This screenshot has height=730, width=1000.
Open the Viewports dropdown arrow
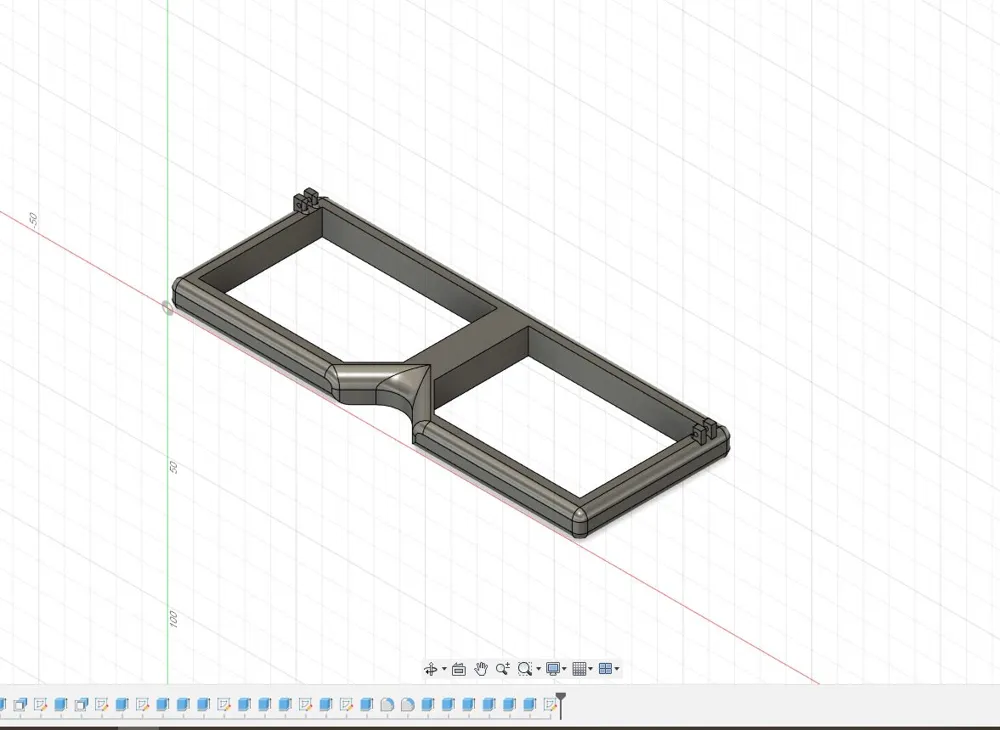[x=617, y=669]
